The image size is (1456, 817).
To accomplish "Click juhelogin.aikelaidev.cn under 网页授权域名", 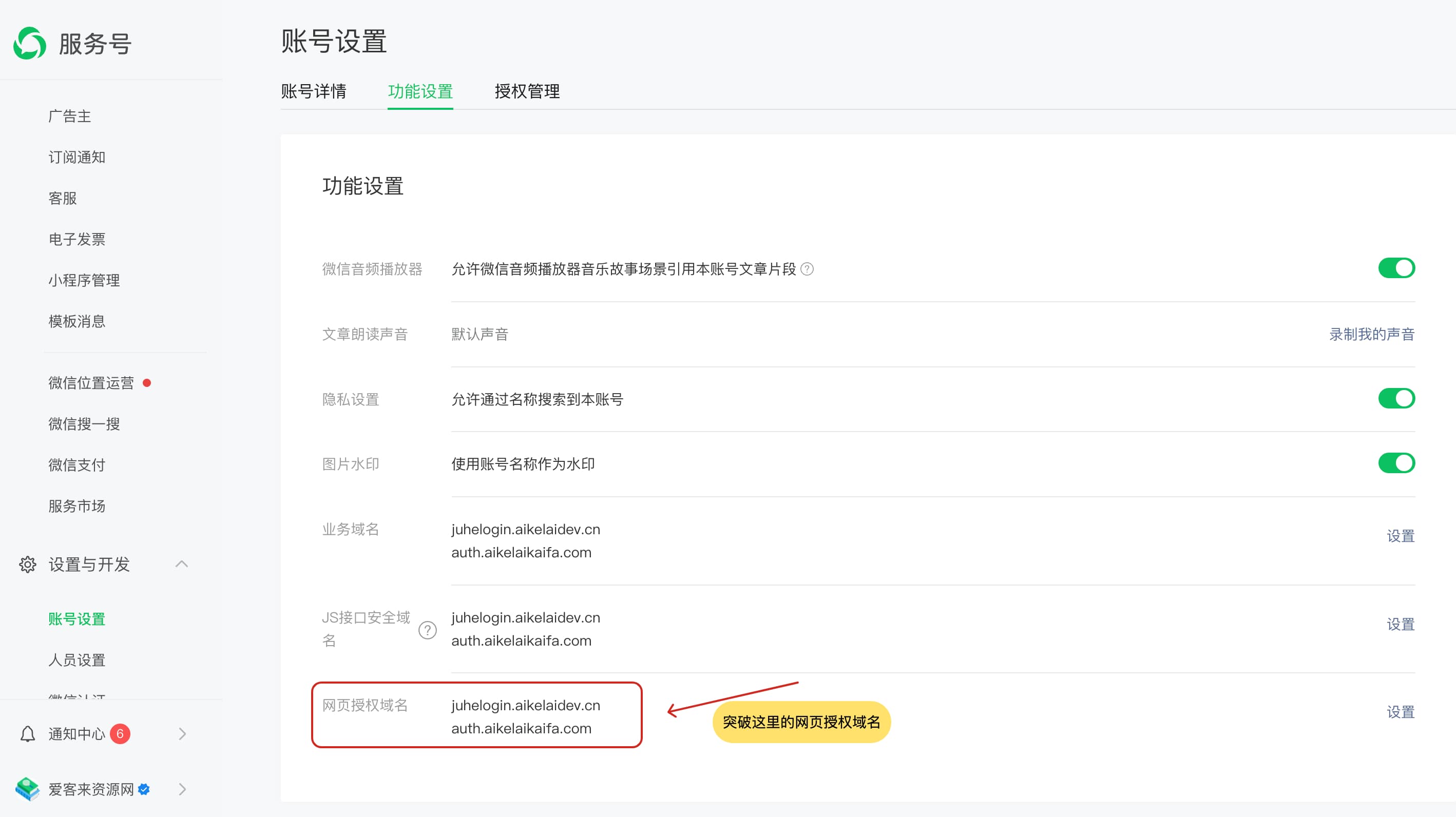I will (x=526, y=705).
